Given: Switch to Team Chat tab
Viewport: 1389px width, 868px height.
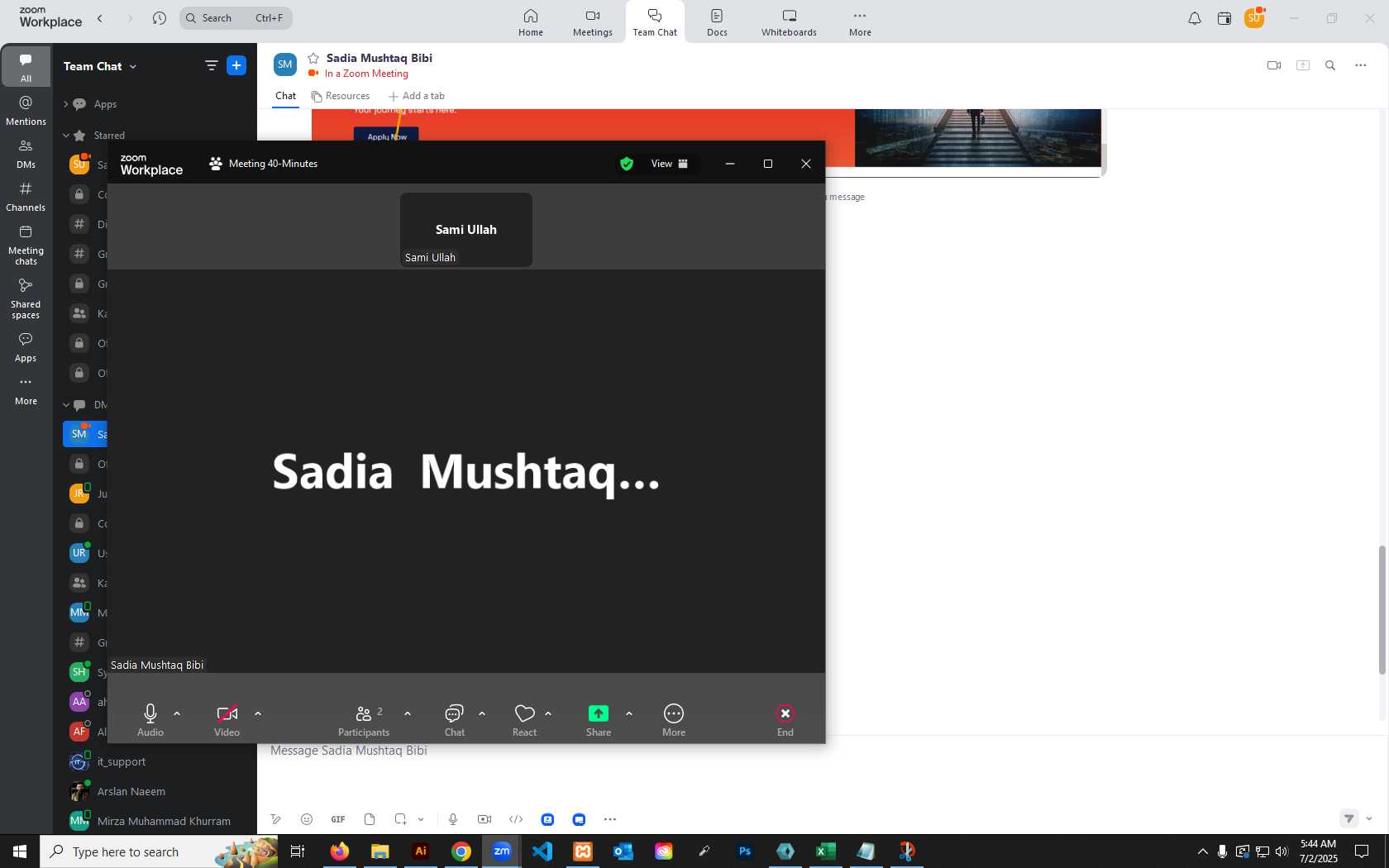Looking at the screenshot, I should [655, 22].
